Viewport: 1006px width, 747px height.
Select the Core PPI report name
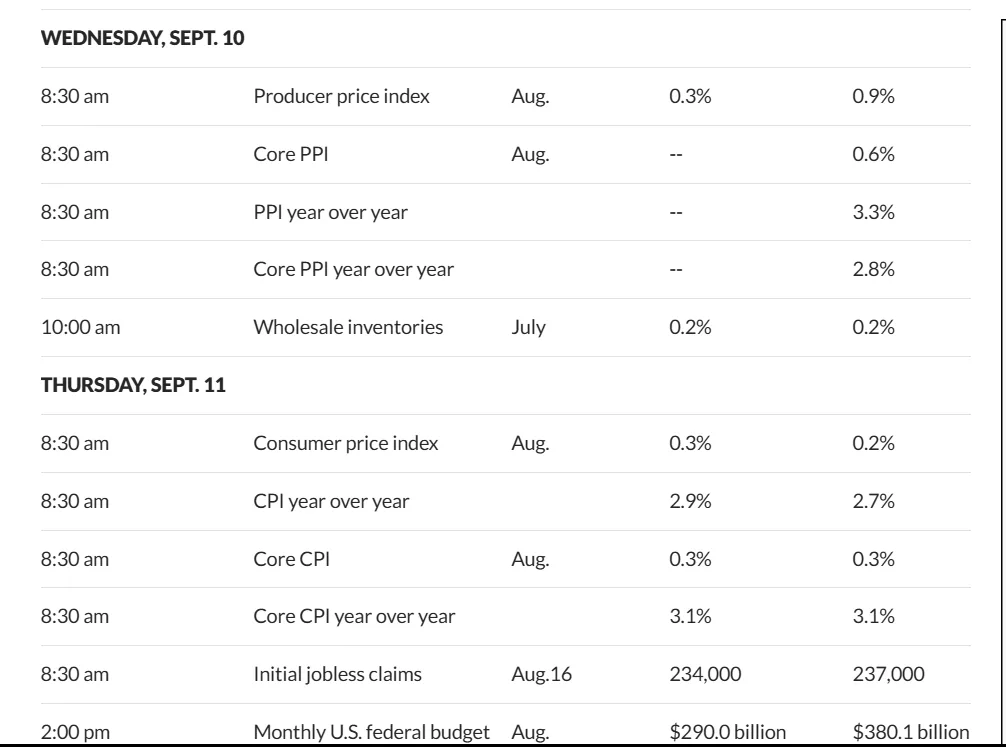[x=291, y=154]
